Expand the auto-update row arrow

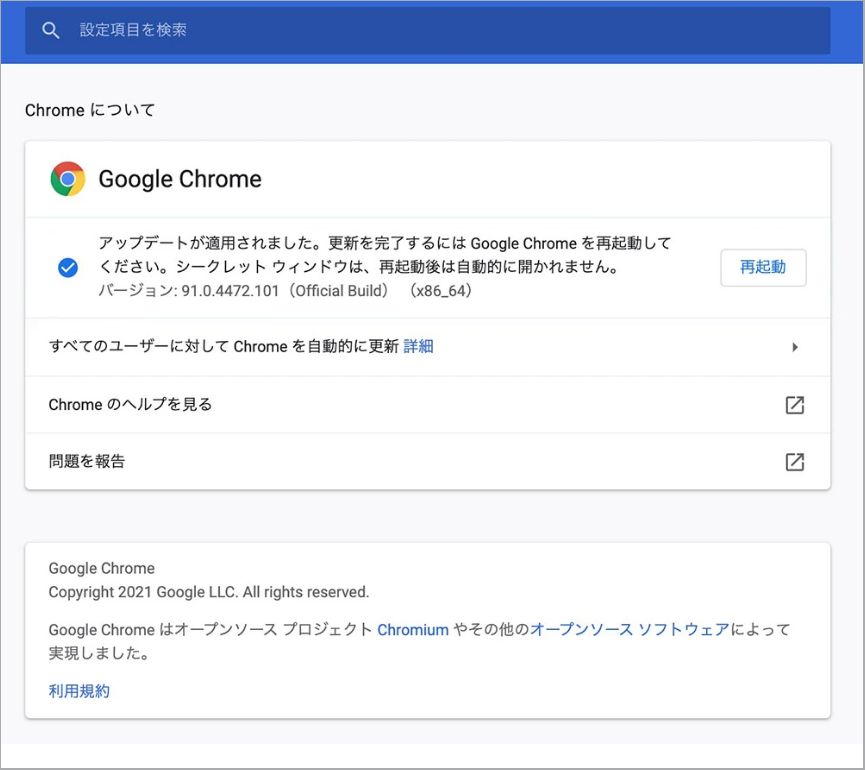pyautogui.click(x=794, y=347)
